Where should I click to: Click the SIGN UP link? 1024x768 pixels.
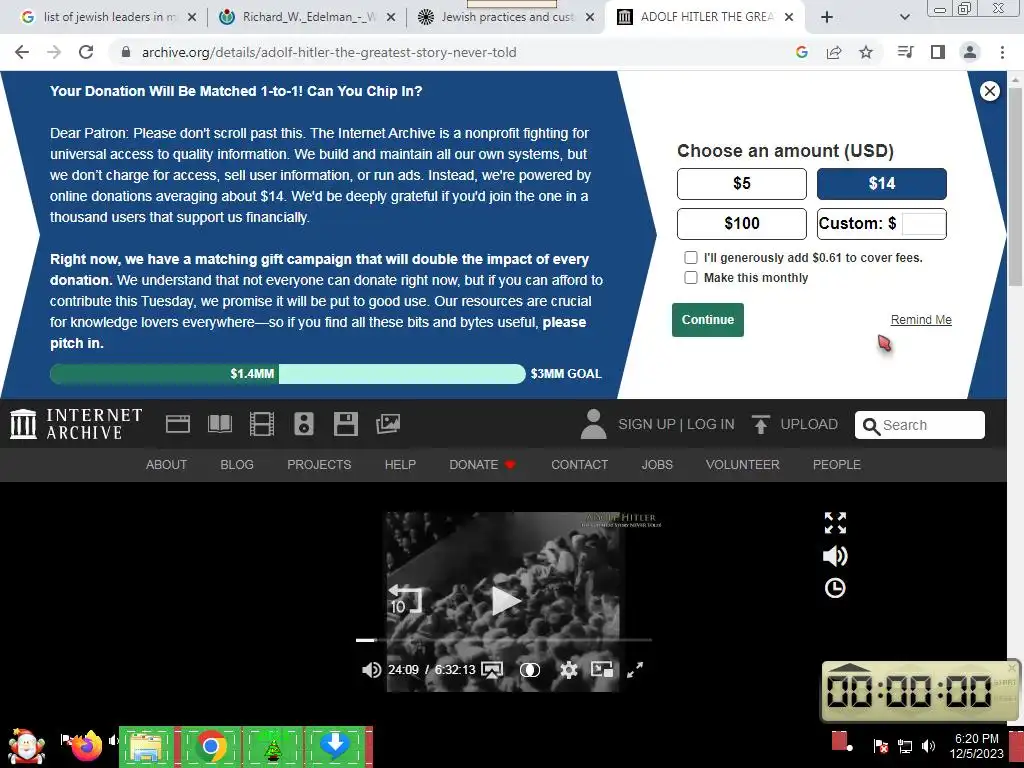click(x=647, y=424)
